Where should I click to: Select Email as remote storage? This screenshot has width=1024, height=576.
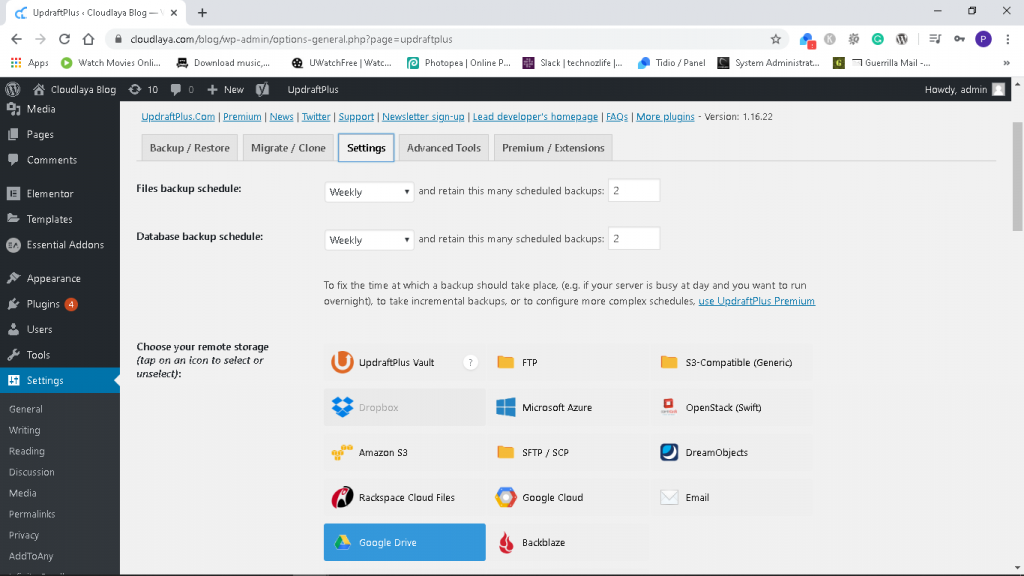731,497
